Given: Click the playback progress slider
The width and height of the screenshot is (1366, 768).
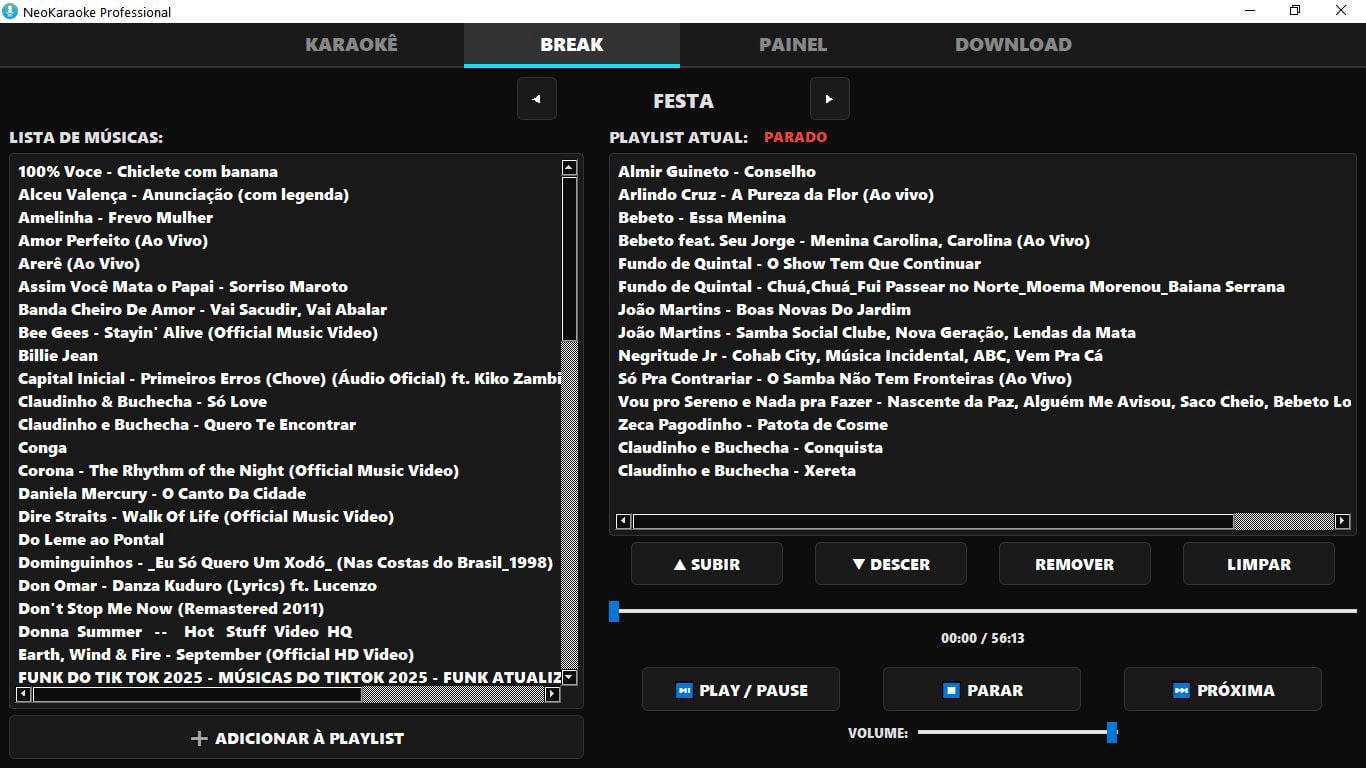Looking at the screenshot, I should tap(614, 610).
